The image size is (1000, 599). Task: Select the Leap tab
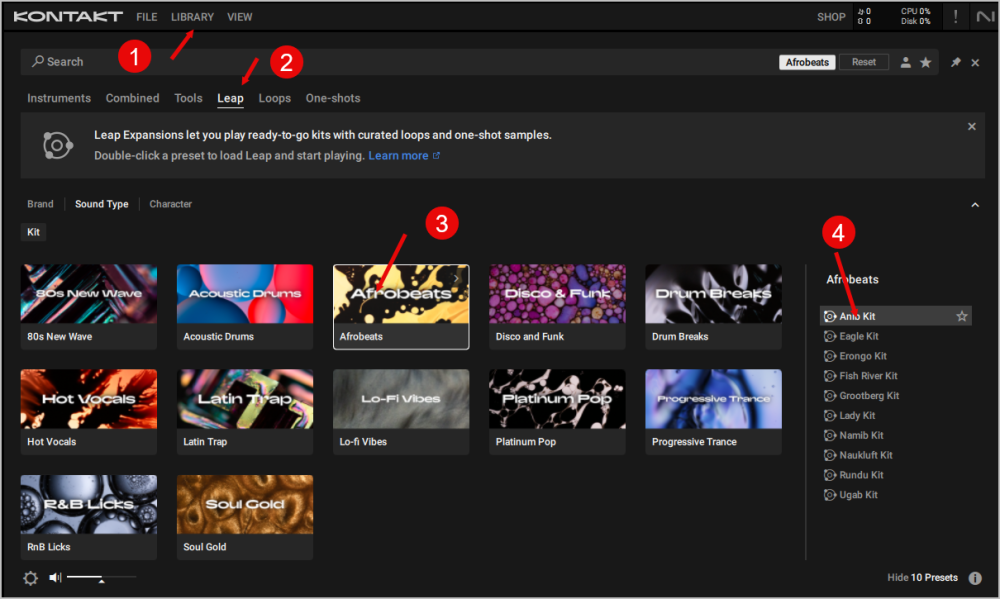point(230,98)
